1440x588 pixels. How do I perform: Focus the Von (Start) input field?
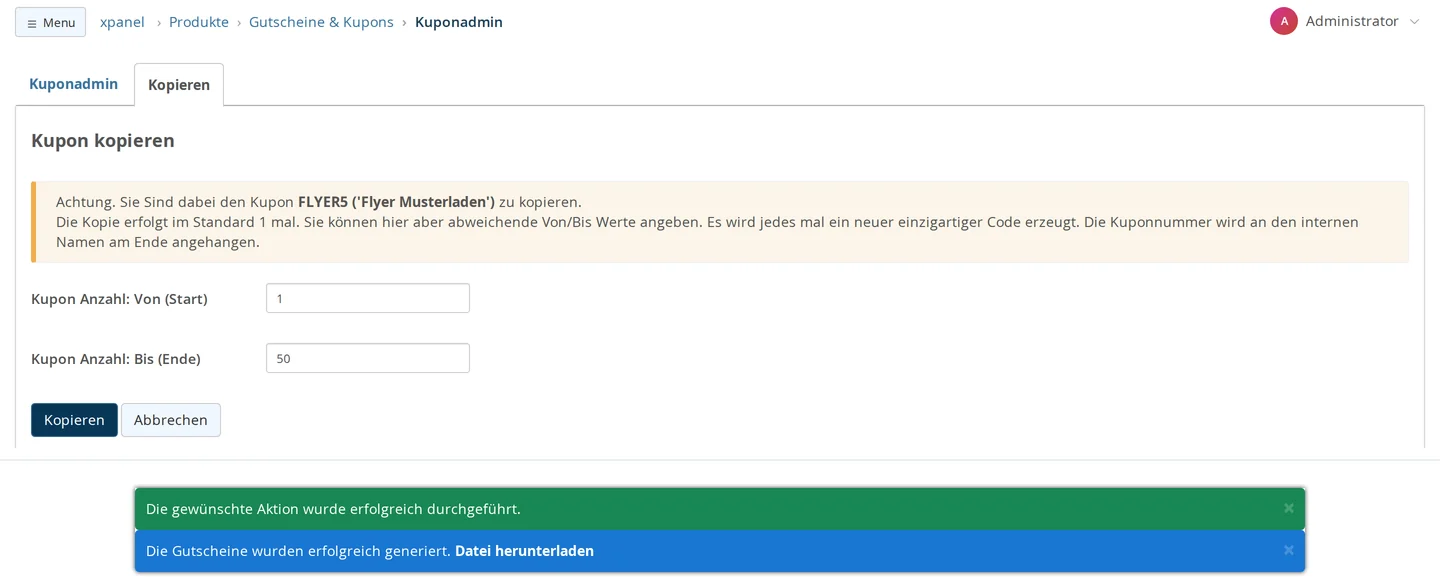(x=368, y=298)
